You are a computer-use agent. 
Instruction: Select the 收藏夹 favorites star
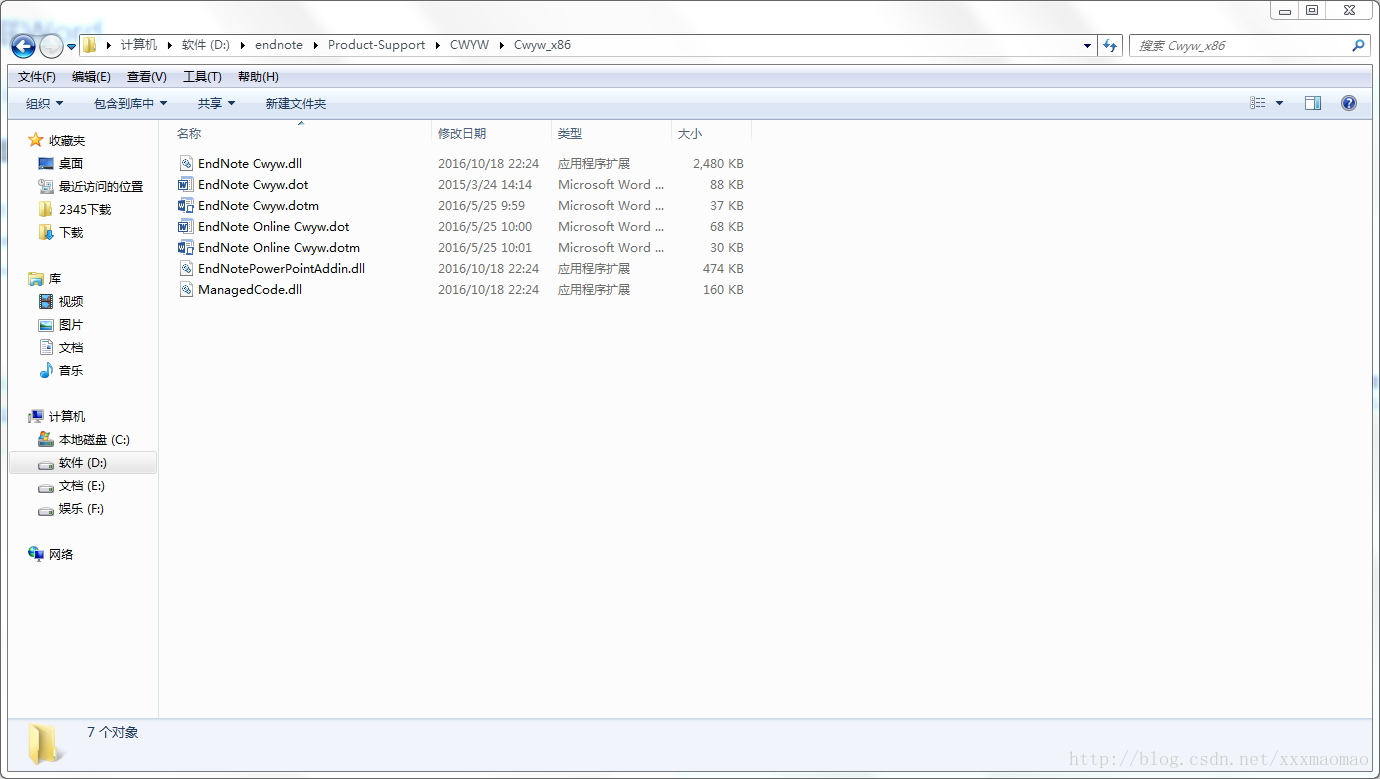tap(36, 140)
